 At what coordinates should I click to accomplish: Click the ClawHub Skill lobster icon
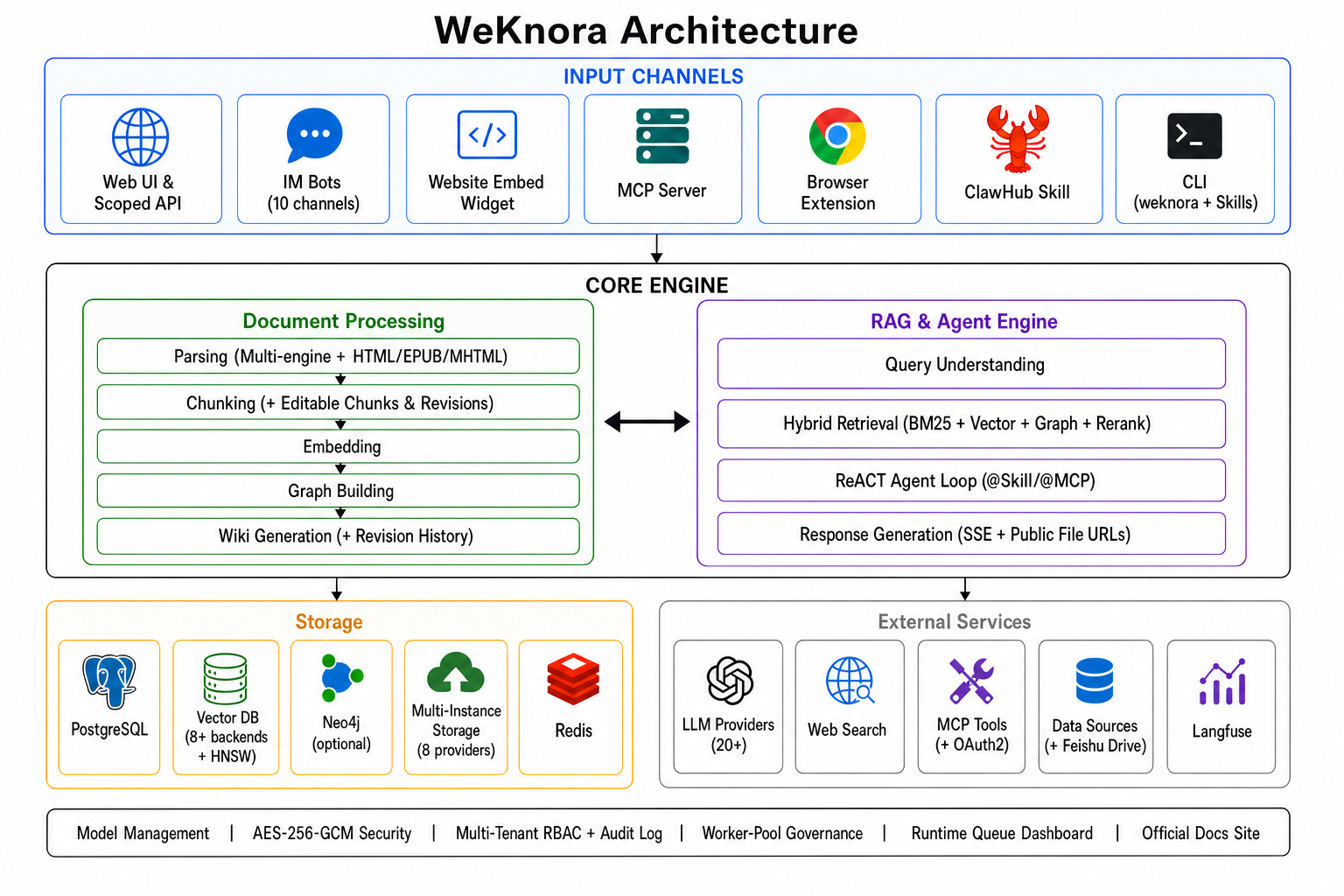click(1018, 138)
